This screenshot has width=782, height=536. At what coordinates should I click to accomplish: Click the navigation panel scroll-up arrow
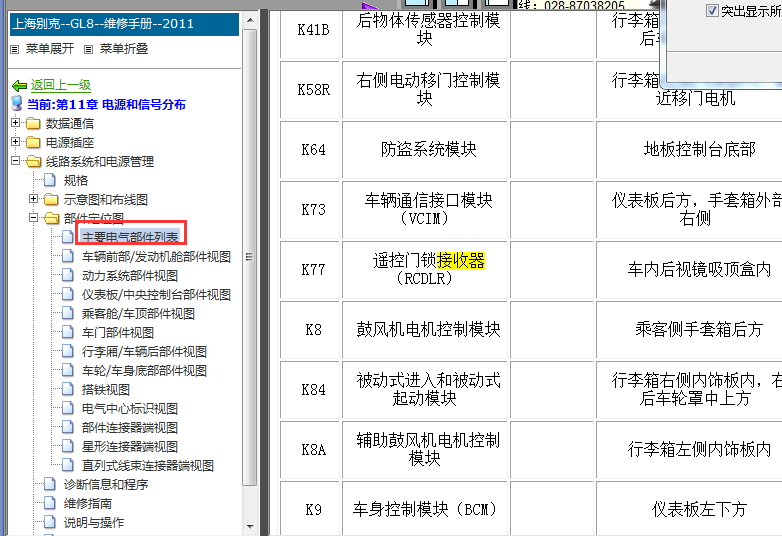pos(250,21)
